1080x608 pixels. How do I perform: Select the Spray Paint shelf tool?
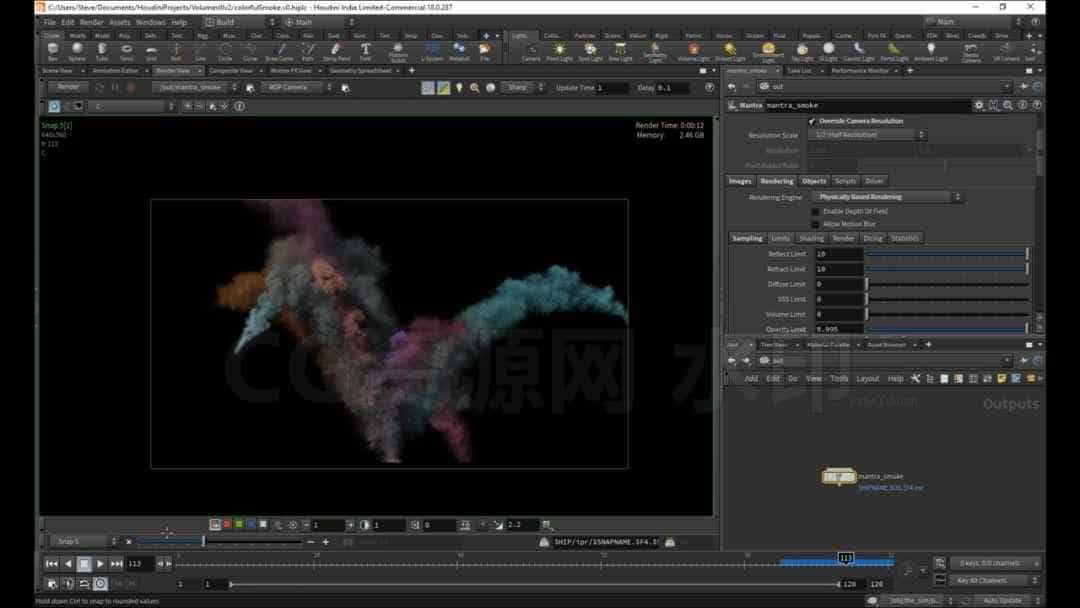pyautogui.click(x=336, y=52)
